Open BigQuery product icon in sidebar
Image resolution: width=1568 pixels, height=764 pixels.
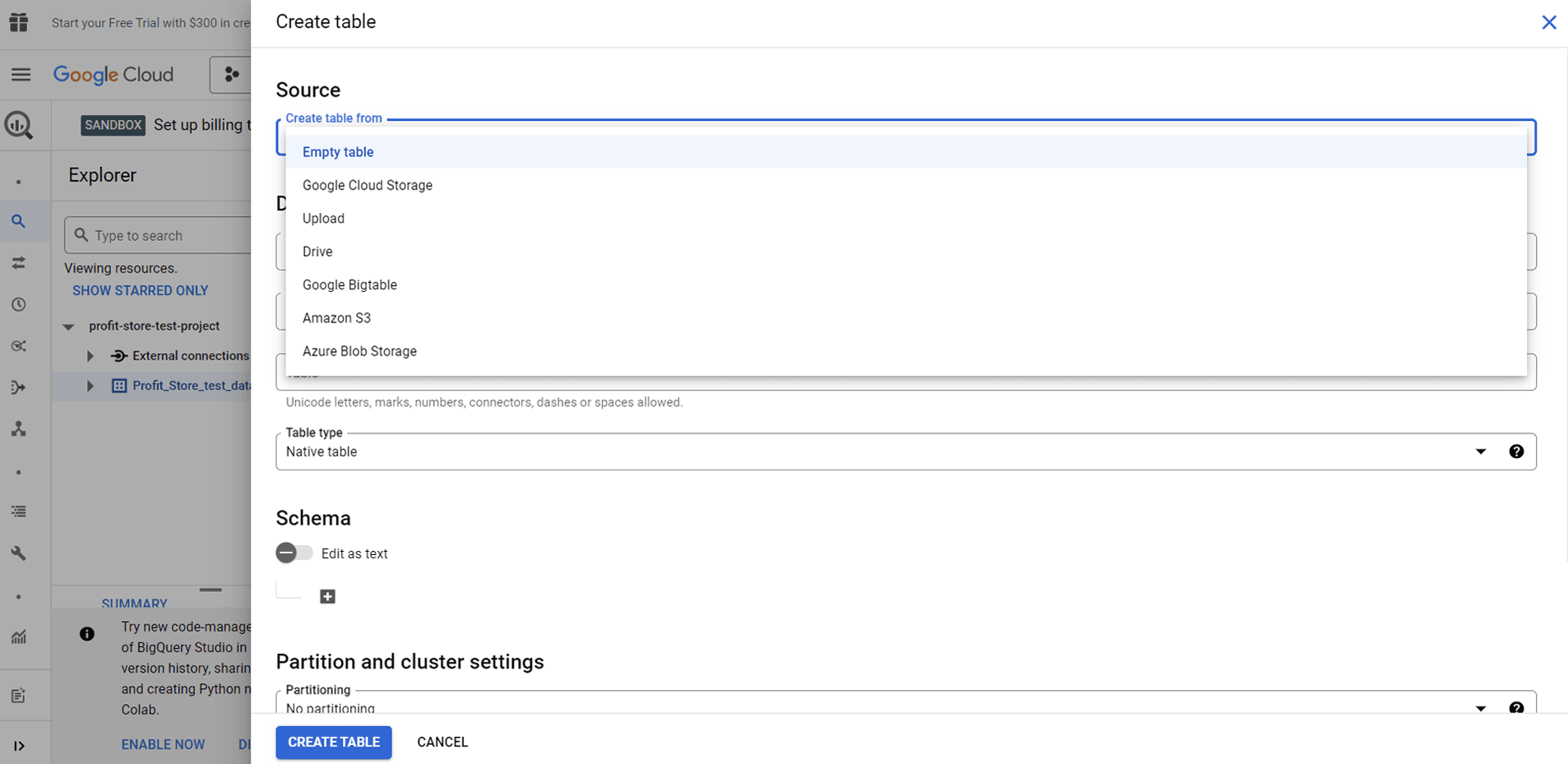click(19, 125)
